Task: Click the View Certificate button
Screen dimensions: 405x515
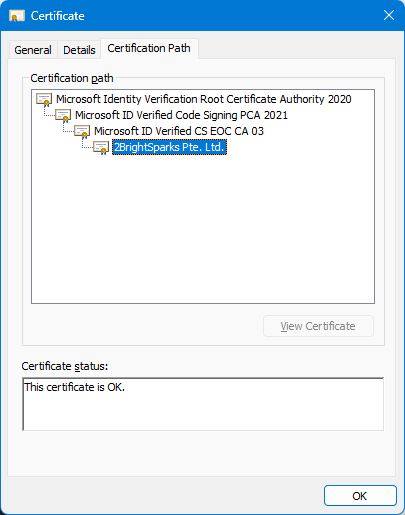Action: pyautogui.click(x=318, y=326)
